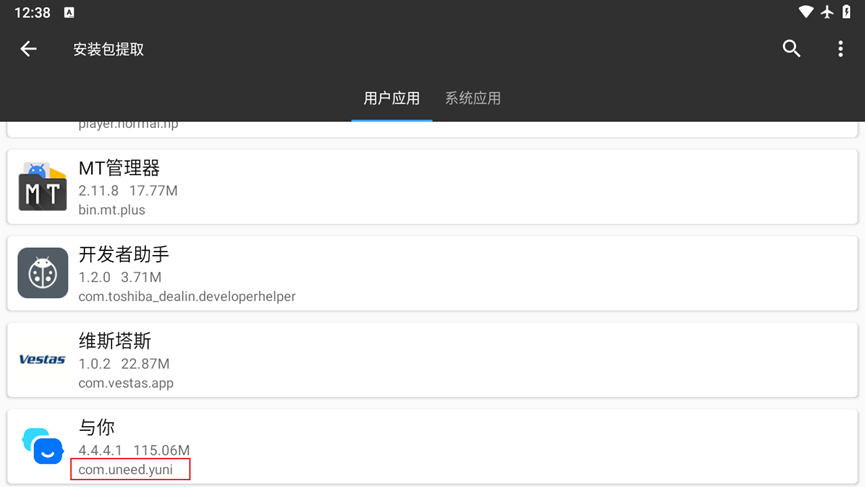Tap the 开发者助手 ladybug icon

pos(43,273)
